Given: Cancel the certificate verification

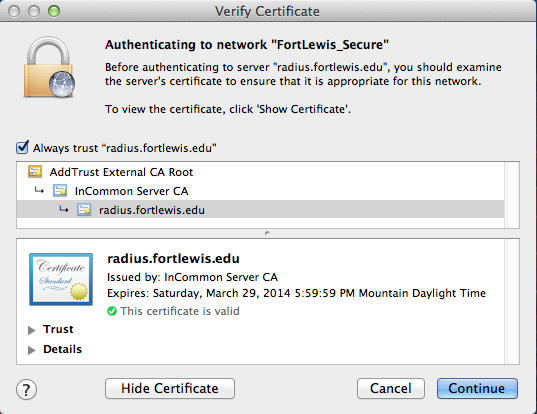Looking at the screenshot, I should click(x=391, y=388).
